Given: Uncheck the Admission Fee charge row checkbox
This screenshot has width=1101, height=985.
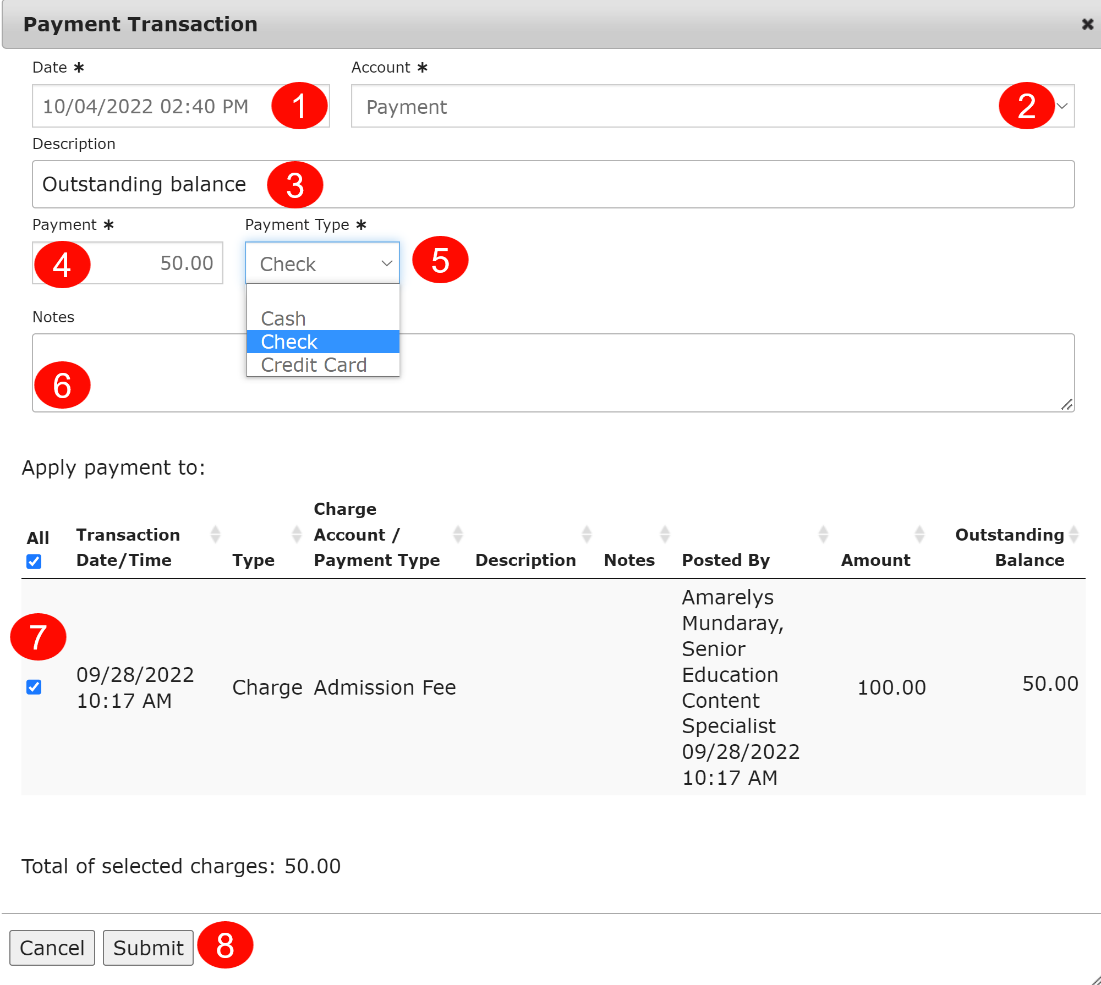Looking at the screenshot, I should coord(34,687).
